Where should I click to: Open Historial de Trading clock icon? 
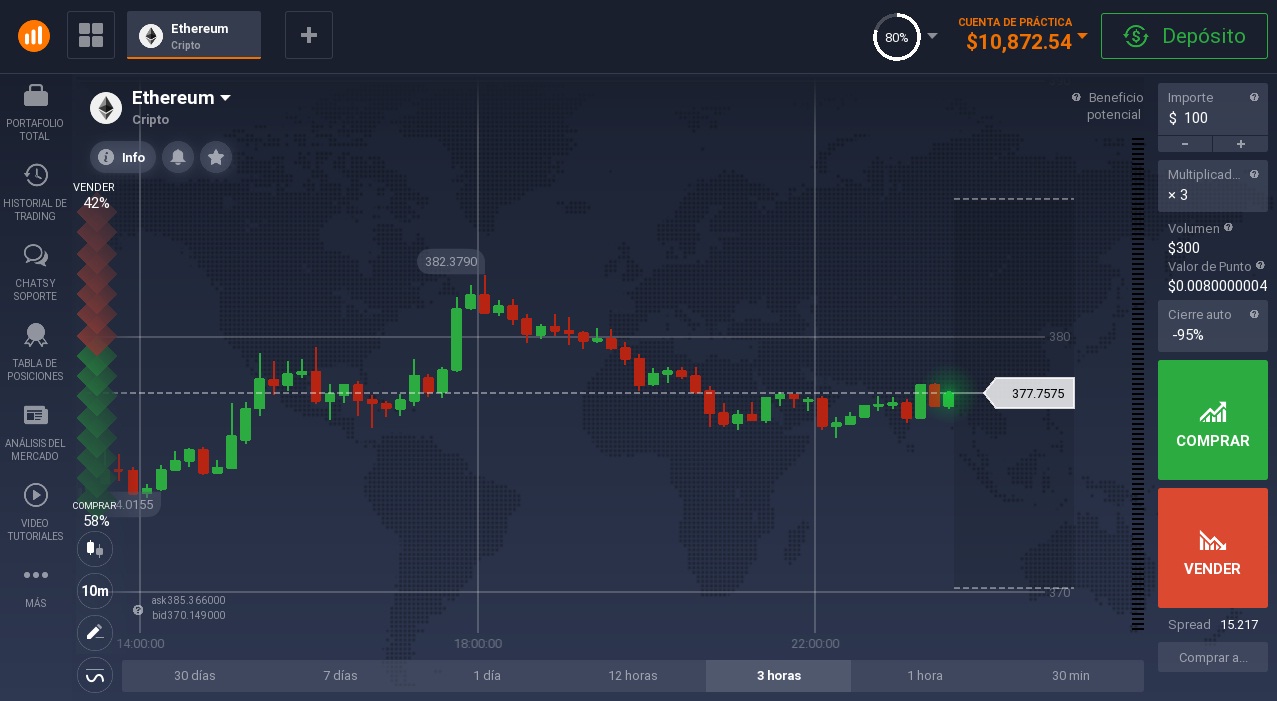(35, 176)
